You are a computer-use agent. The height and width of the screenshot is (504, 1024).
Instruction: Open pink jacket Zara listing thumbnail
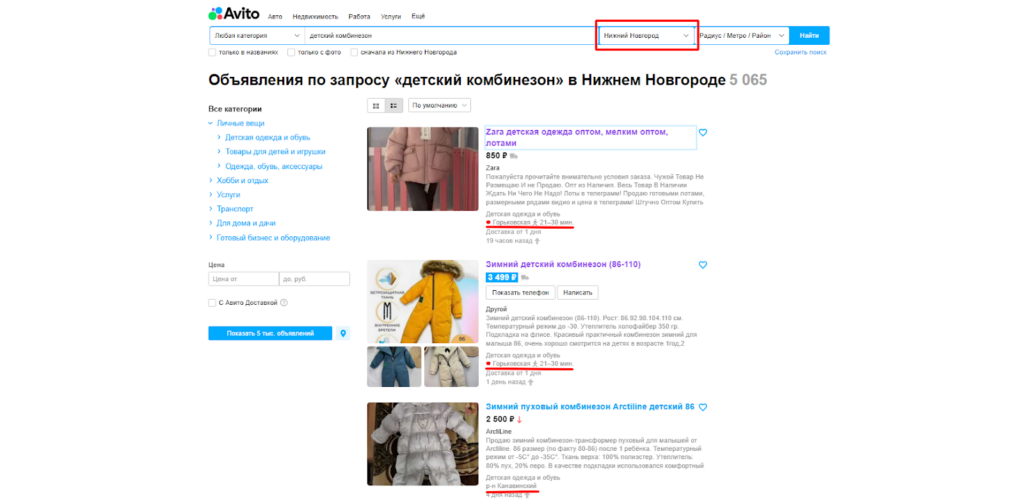pyautogui.click(x=423, y=169)
